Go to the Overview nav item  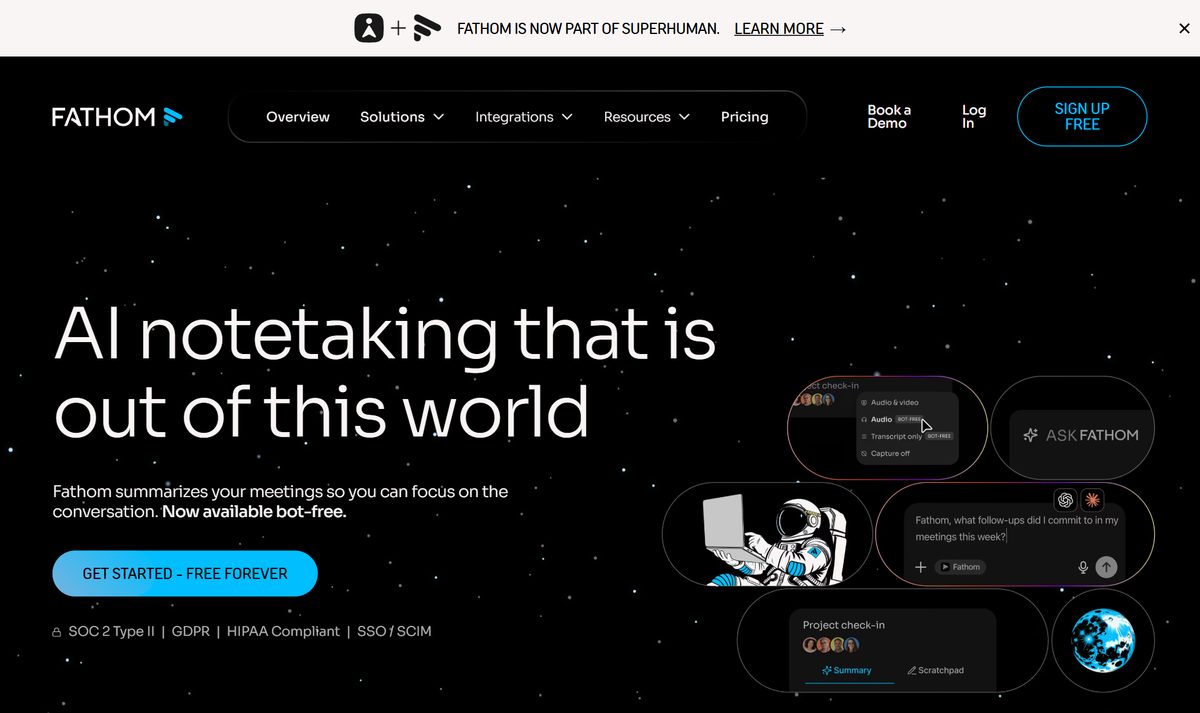[x=298, y=117]
